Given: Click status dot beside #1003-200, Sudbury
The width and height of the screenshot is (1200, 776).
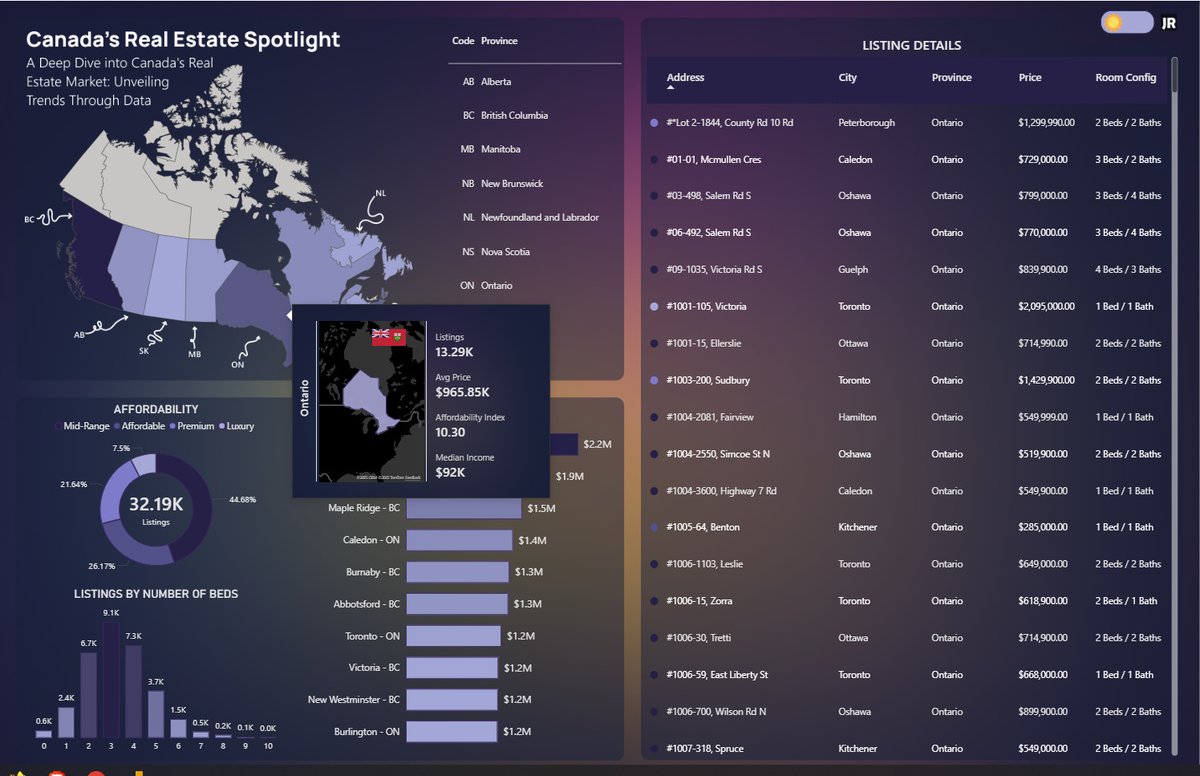Looking at the screenshot, I should pos(654,380).
